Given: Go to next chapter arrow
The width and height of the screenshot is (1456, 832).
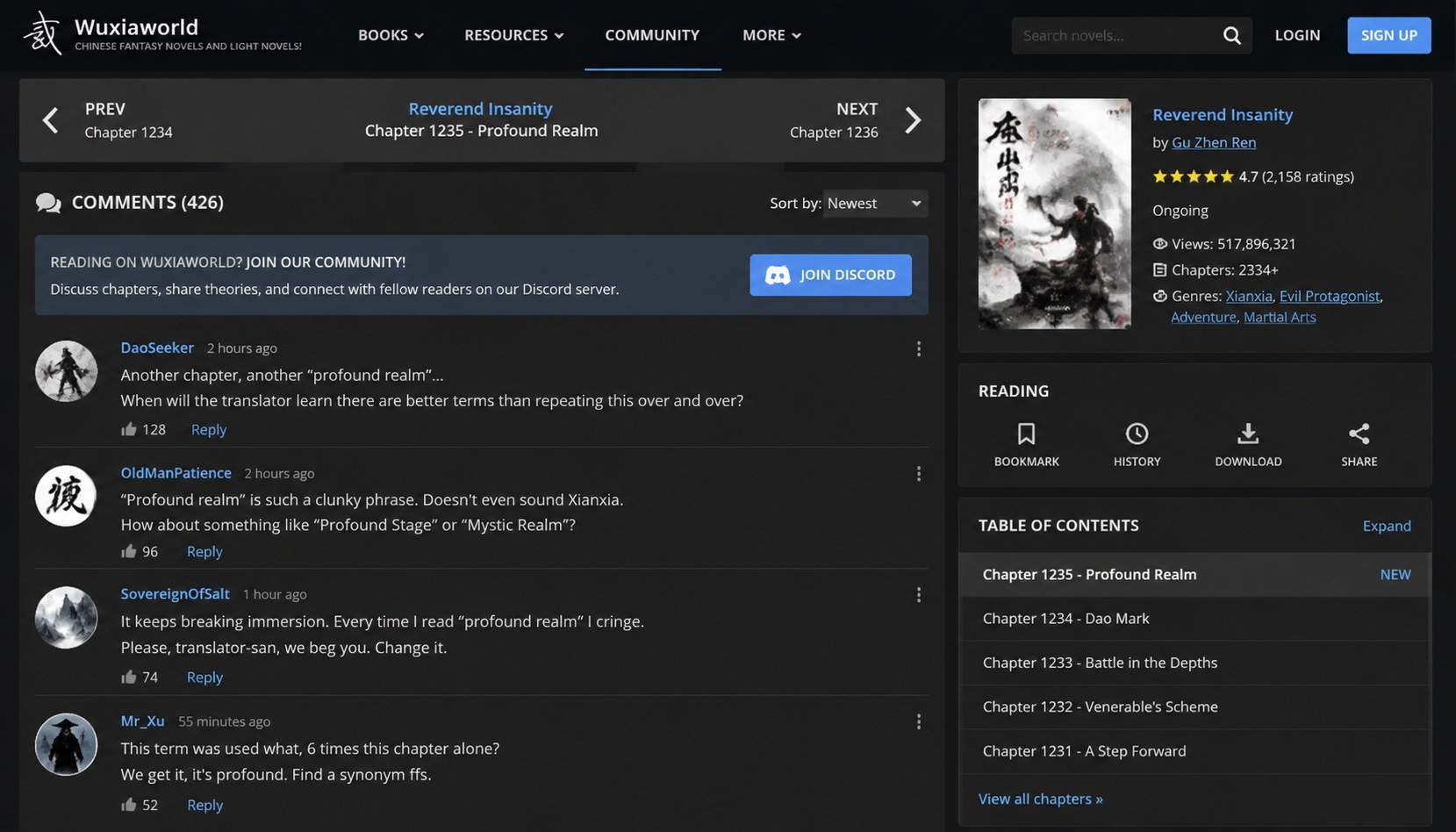Looking at the screenshot, I should pos(913,120).
